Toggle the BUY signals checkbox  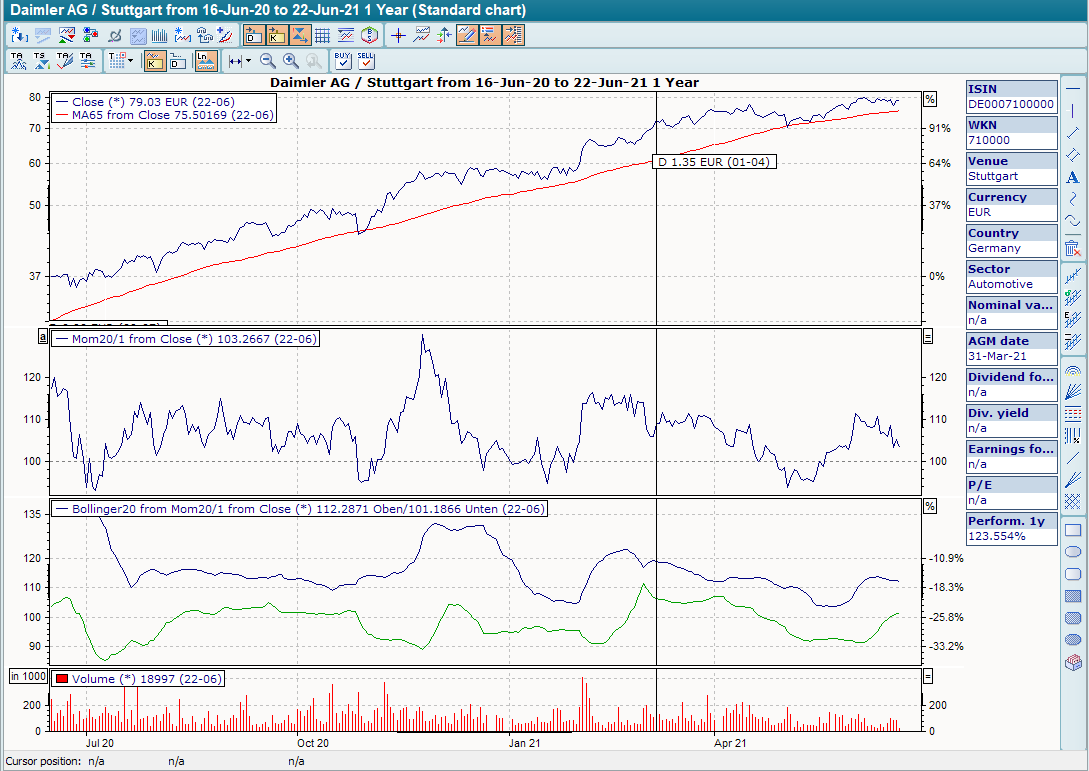tap(342, 61)
